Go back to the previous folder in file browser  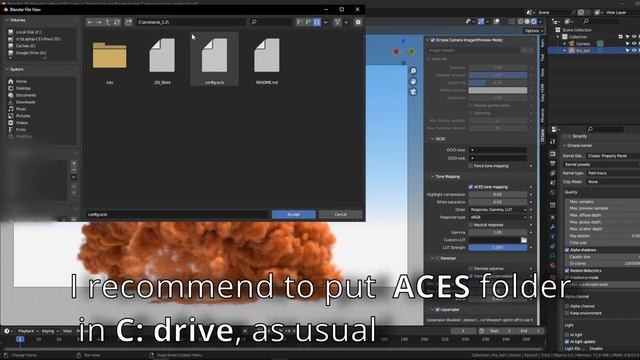pyautogui.click(x=90, y=22)
